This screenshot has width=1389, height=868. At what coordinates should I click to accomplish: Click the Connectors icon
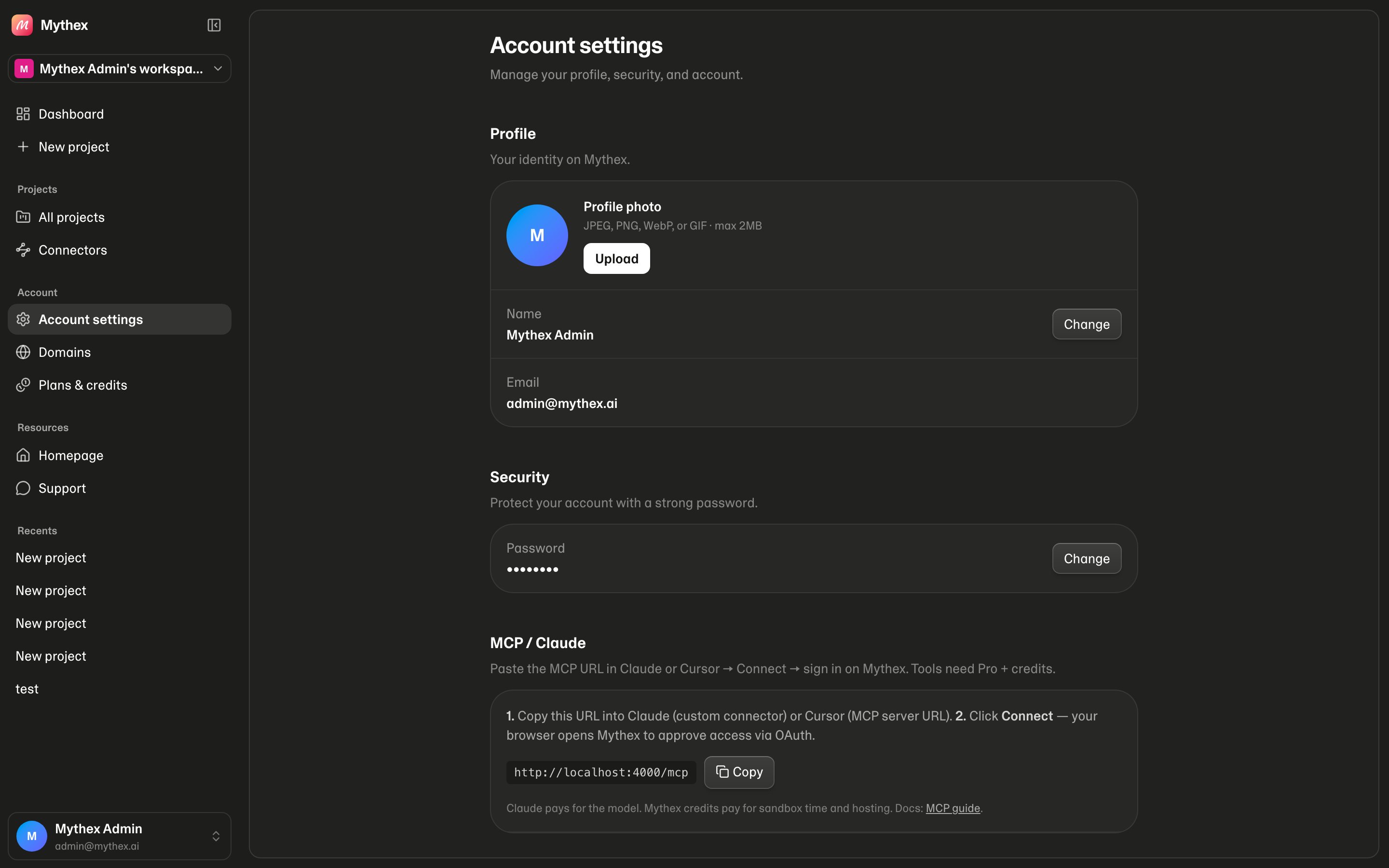coord(23,250)
